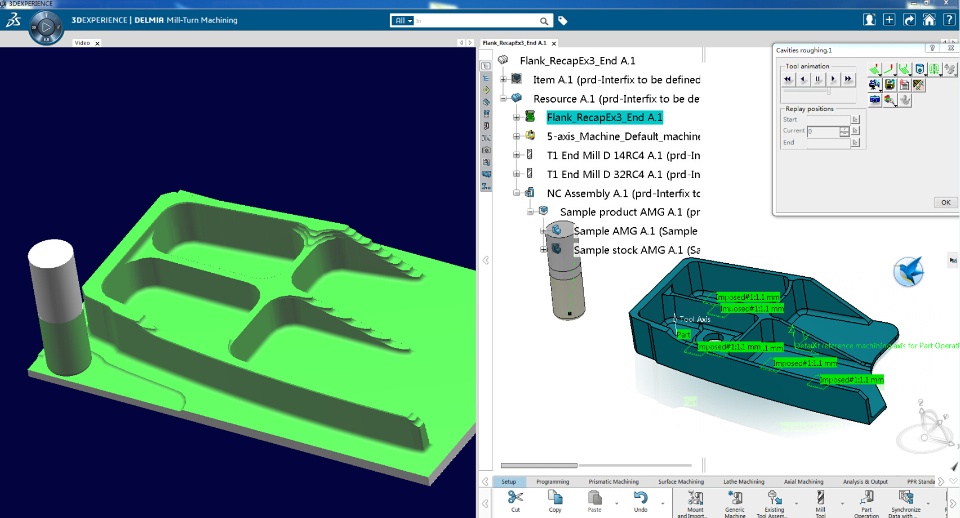Click the Mill Tool icon
This screenshot has width=960, height=518.
(x=820, y=503)
